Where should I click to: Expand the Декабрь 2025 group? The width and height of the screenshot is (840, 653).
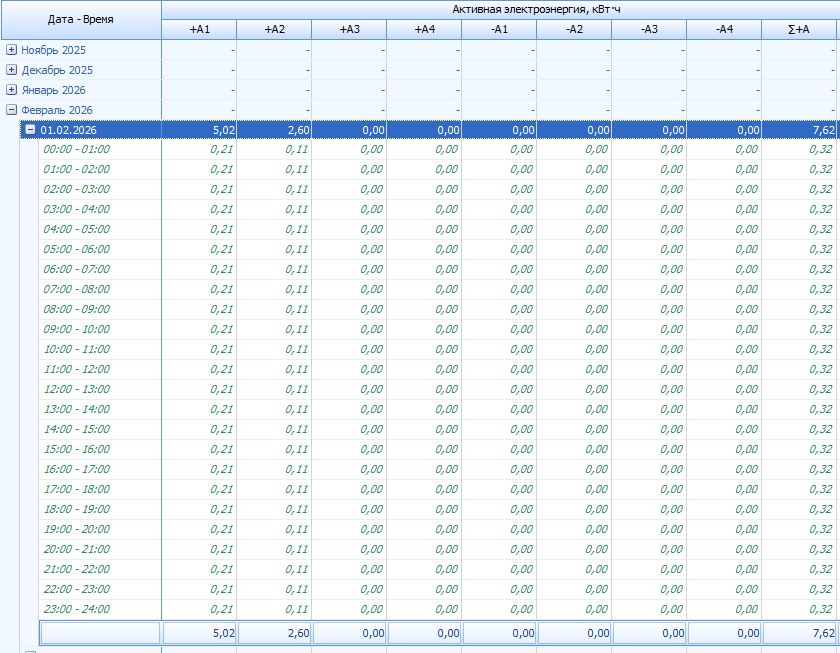[x=11, y=70]
